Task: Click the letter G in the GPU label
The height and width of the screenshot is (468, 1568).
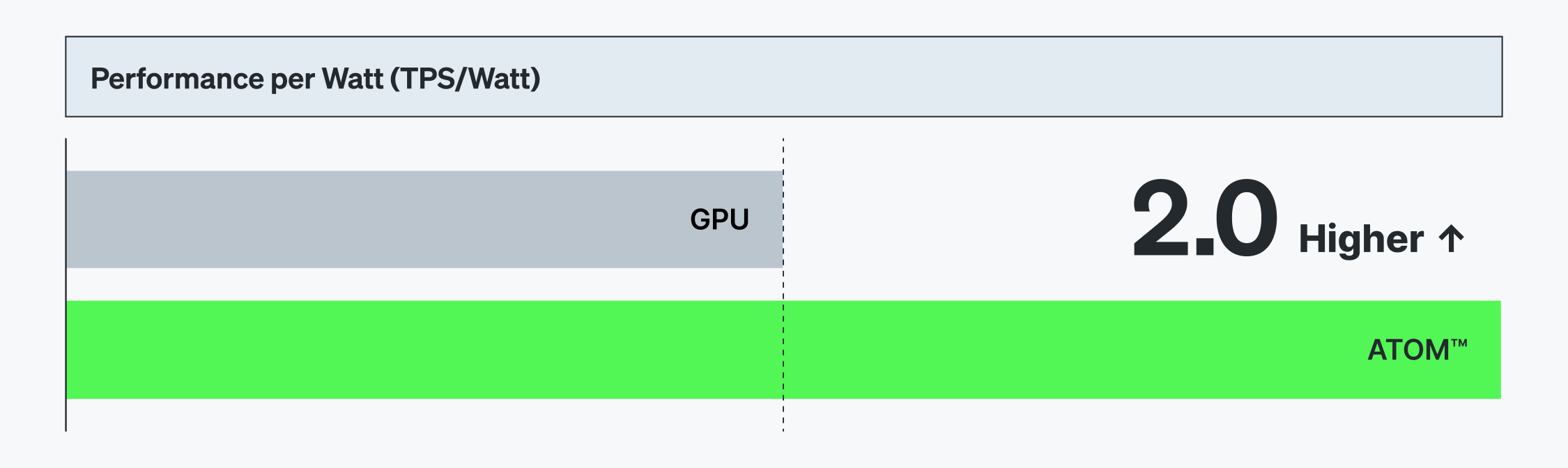Action: [x=700, y=219]
